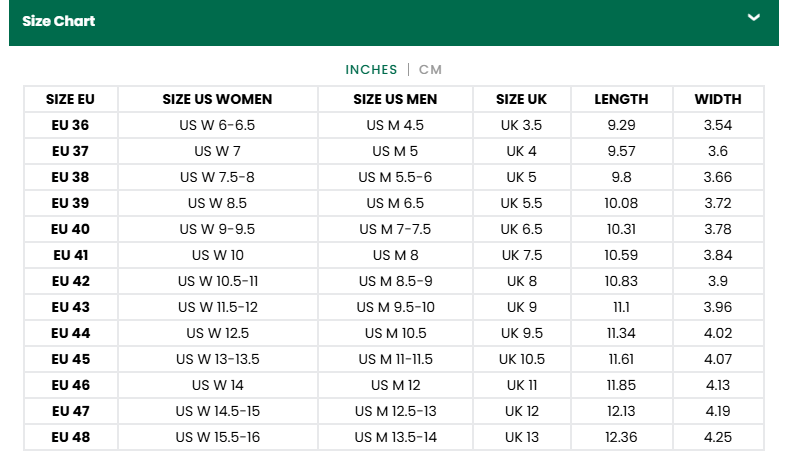The width and height of the screenshot is (788, 472).
Task: Click the WIDTH column header
Action: pyautogui.click(x=718, y=99)
